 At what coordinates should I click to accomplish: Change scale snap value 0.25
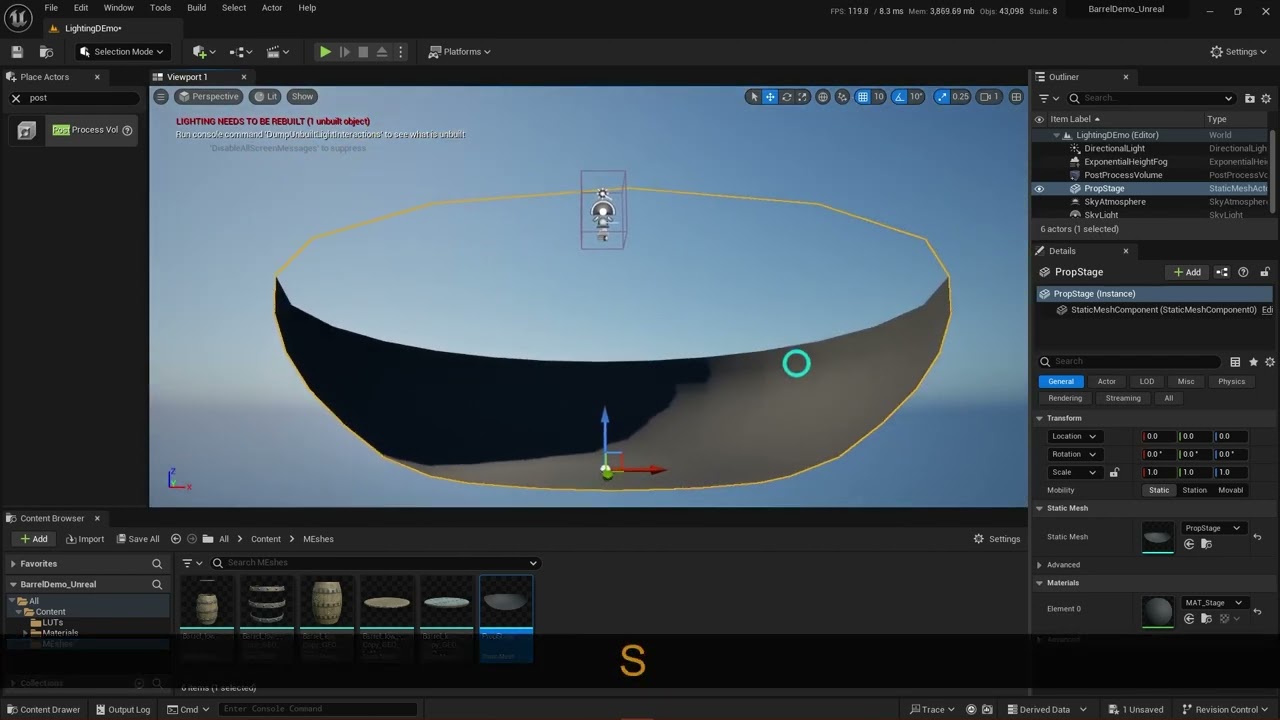(x=960, y=97)
